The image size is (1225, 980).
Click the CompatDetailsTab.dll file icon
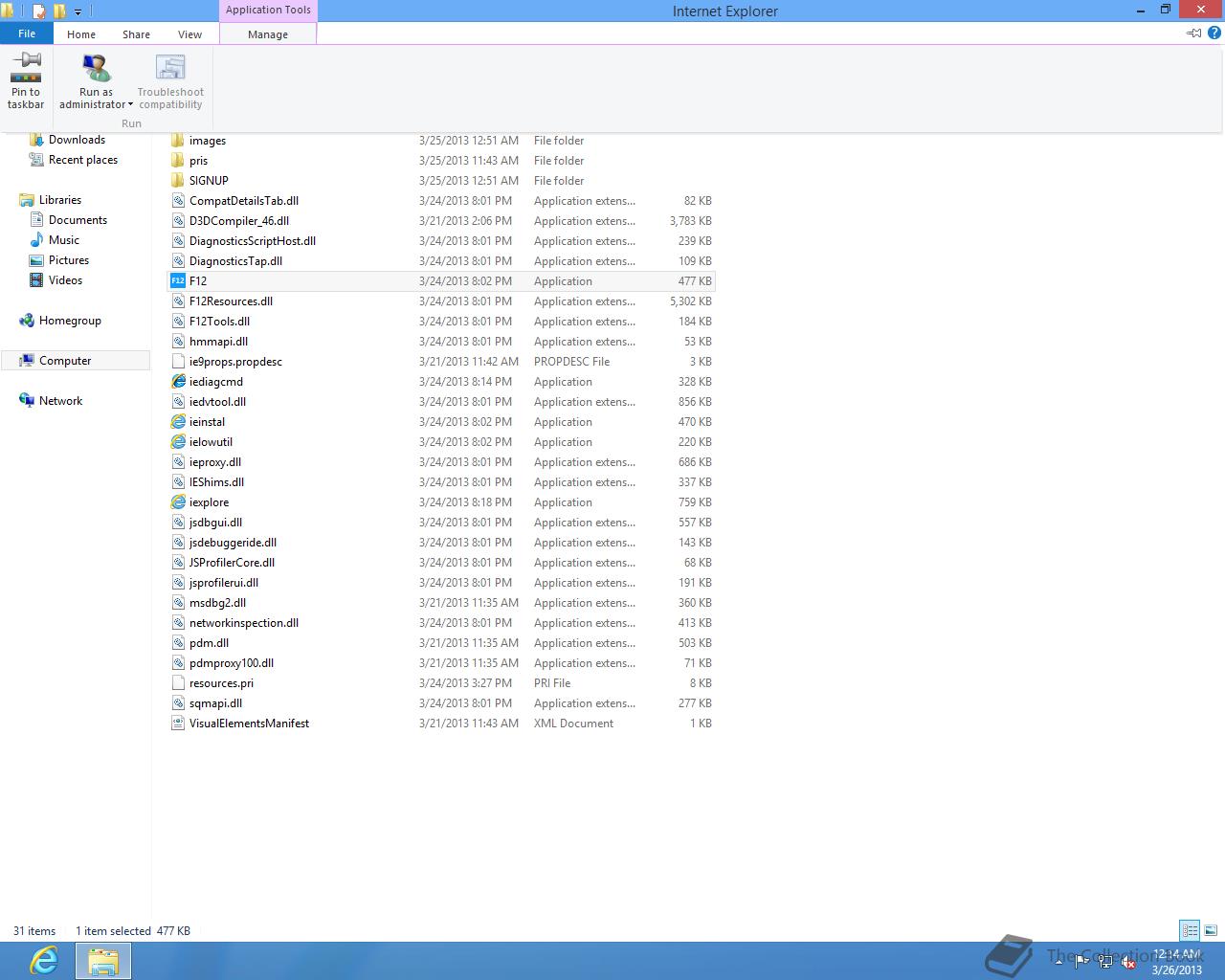coord(178,201)
